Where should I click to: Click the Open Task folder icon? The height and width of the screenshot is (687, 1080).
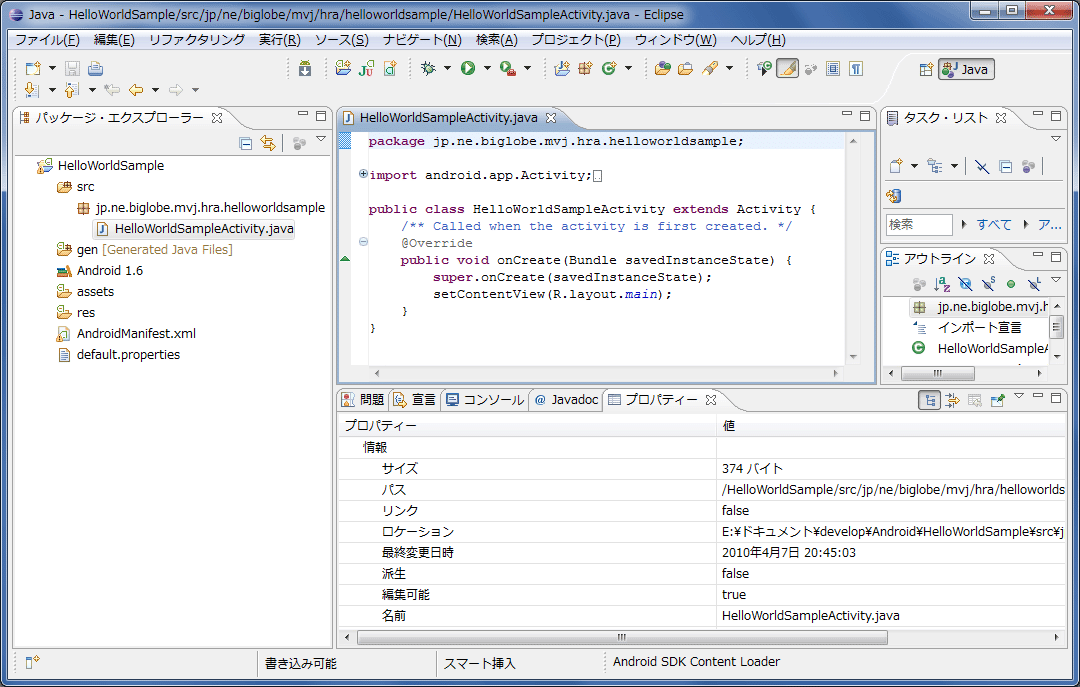[685, 68]
